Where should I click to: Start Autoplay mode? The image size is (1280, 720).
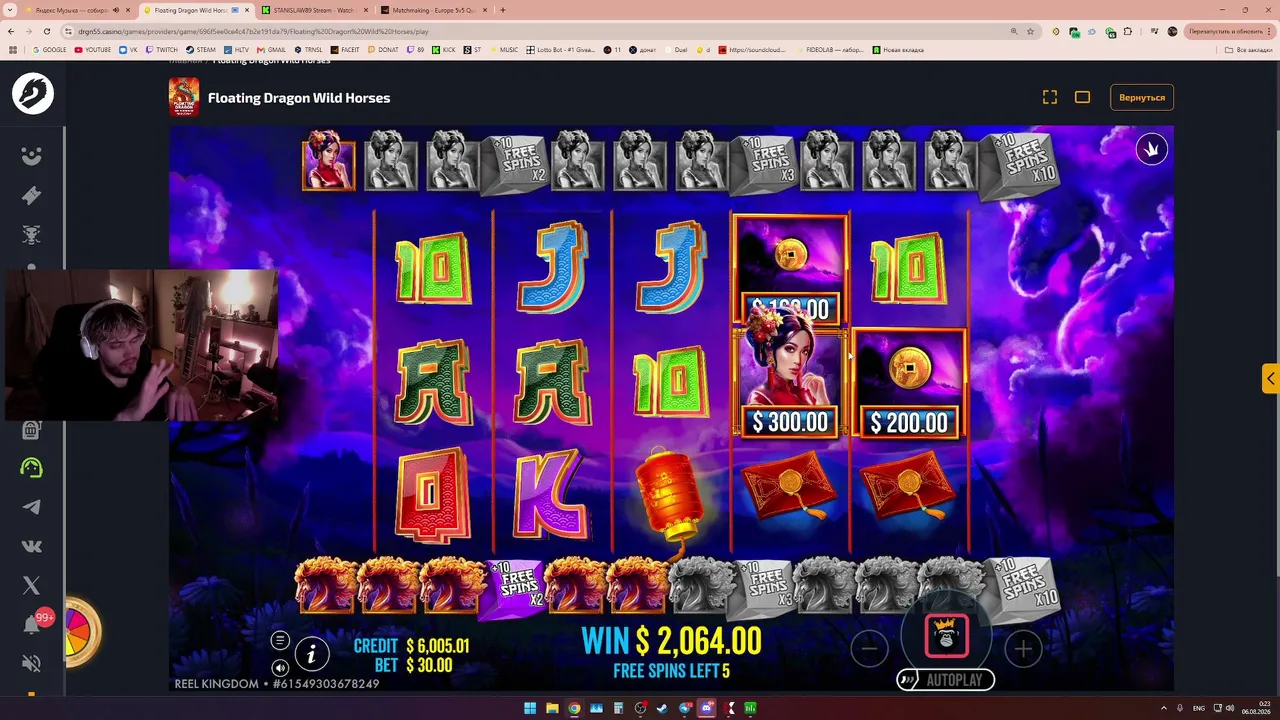(946, 680)
